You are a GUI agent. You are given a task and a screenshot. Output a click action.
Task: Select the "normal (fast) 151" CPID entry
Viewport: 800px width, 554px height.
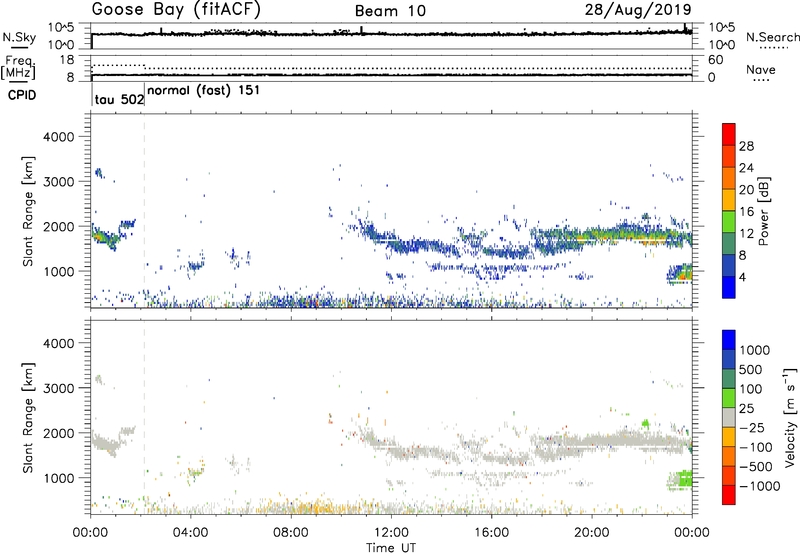coord(204,91)
